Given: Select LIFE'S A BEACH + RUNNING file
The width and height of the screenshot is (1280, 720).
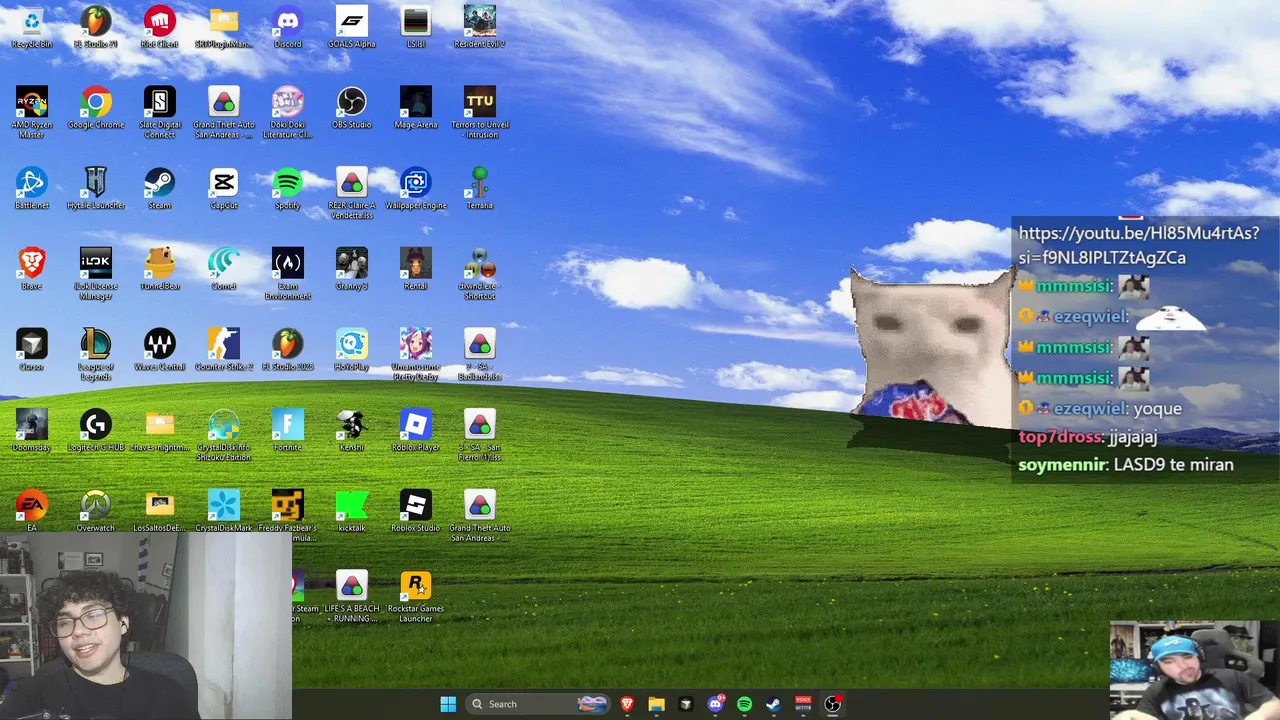Looking at the screenshot, I should pyautogui.click(x=352, y=597).
